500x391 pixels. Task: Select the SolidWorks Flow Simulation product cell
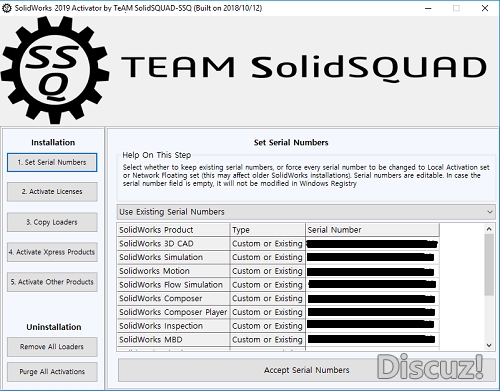point(173,285)
